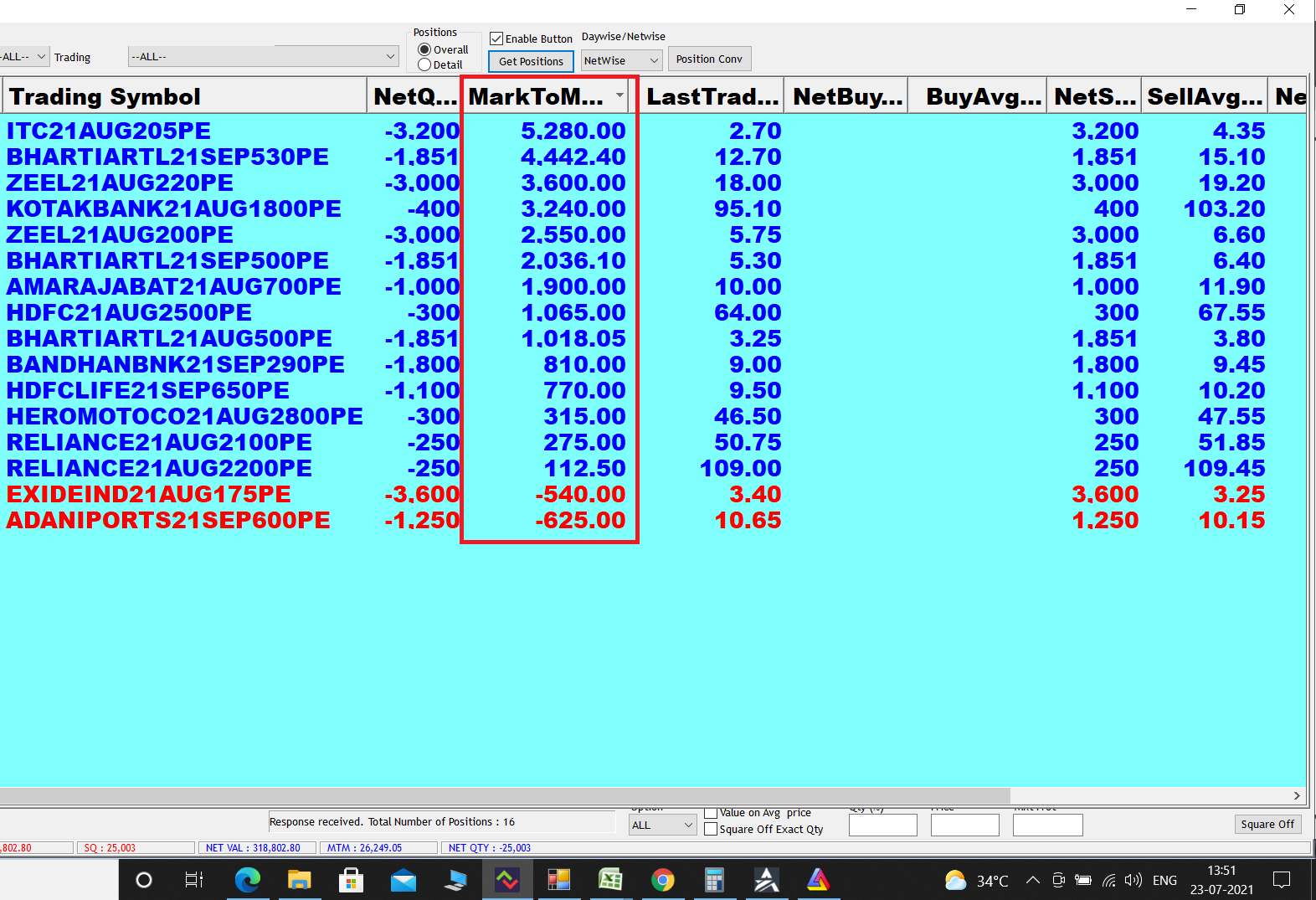
Task: Select the KOTAKBANK21AUG1800PE position
Action: [653, 208]
